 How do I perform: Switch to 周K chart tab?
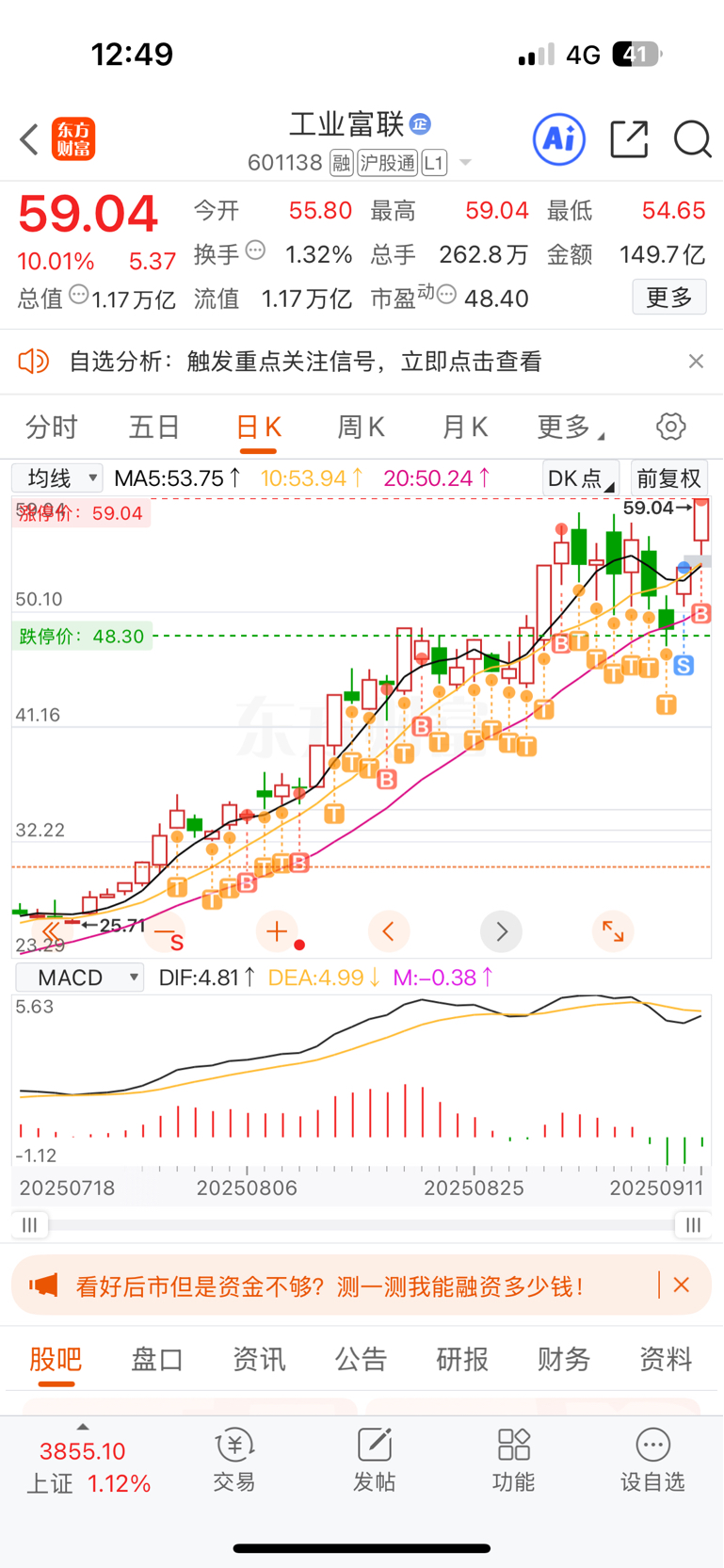point(362,428)
